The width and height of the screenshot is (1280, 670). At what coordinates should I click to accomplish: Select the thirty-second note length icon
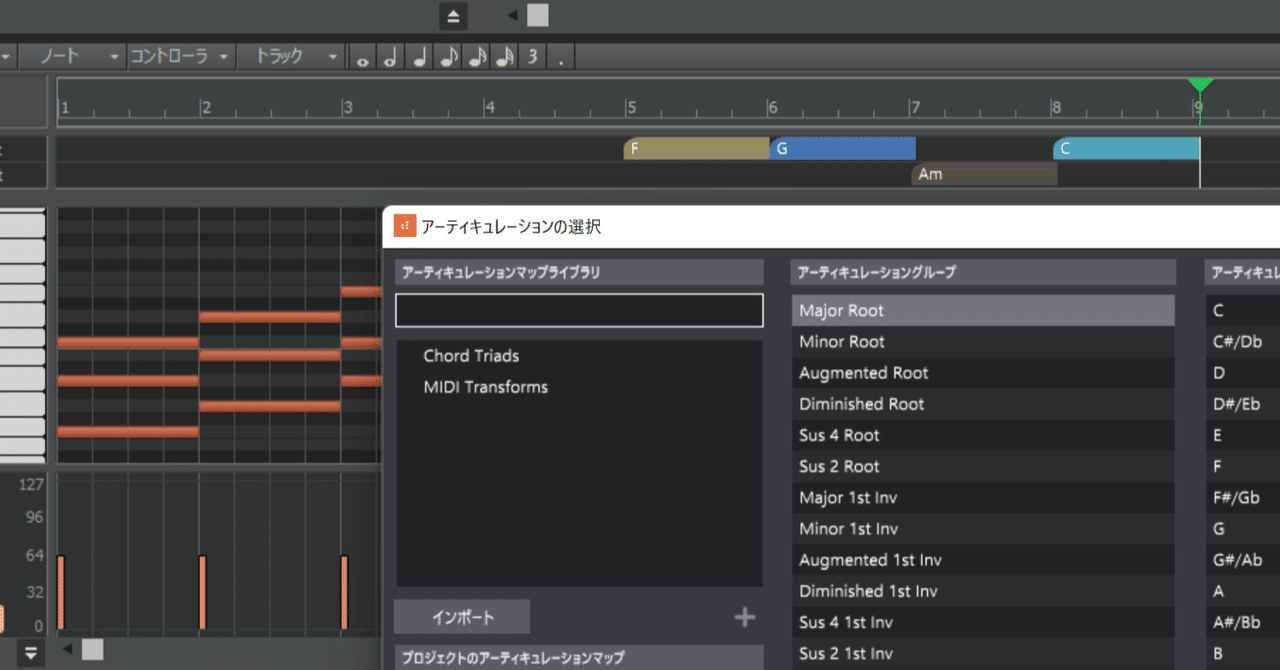tap(504, 57)
